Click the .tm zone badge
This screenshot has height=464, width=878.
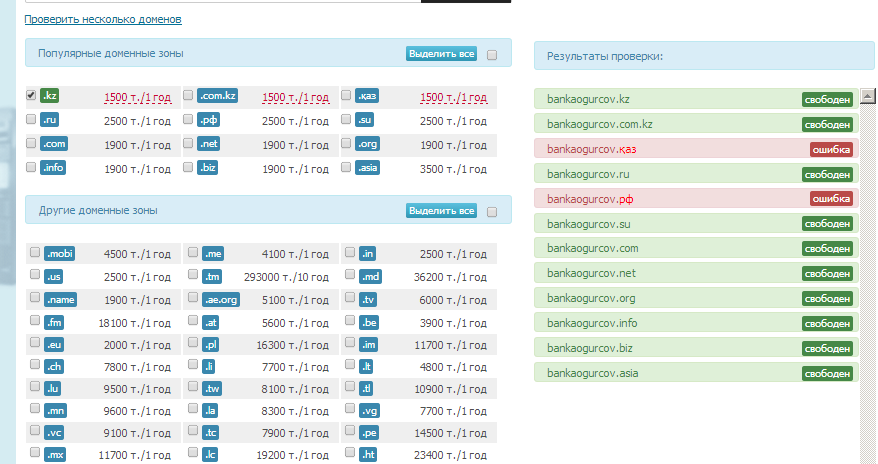[212, 276]
